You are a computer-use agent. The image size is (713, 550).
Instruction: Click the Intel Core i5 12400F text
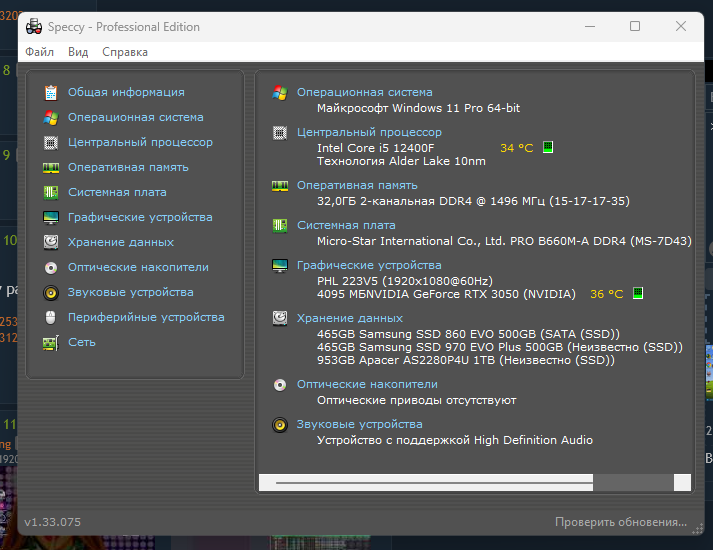click(376, 148)
